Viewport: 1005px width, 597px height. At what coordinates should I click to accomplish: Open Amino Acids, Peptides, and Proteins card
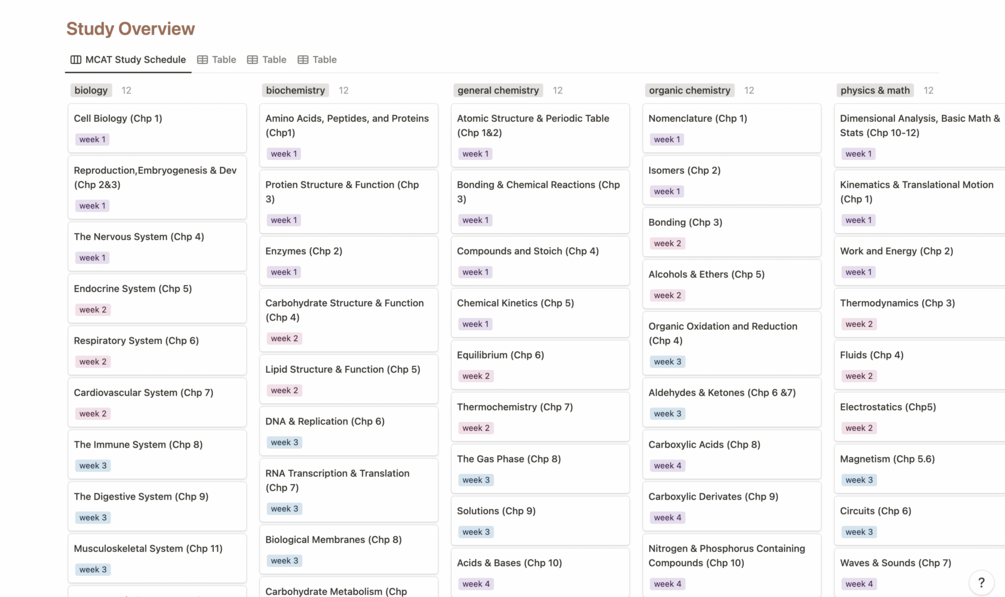(x=349, y=135)
